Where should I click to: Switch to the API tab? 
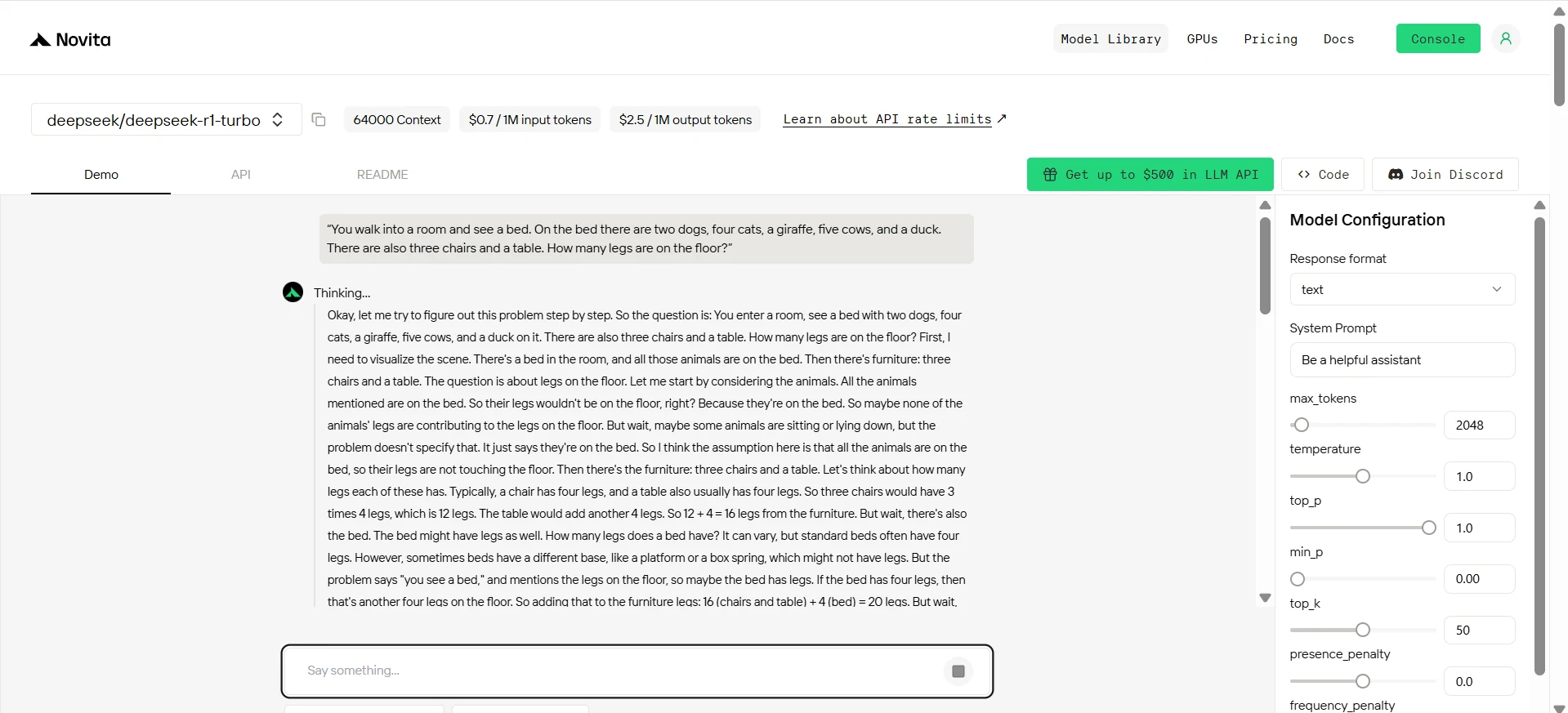point(240,175)
